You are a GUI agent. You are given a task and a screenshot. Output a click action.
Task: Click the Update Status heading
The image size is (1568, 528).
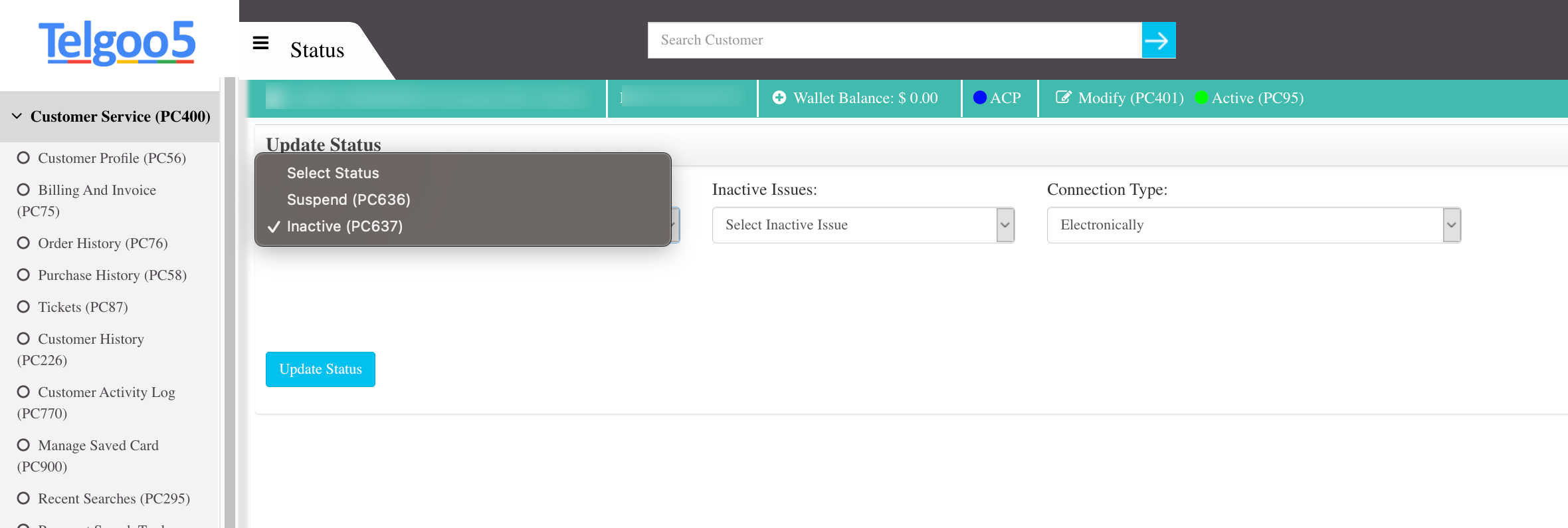point(324,144)
